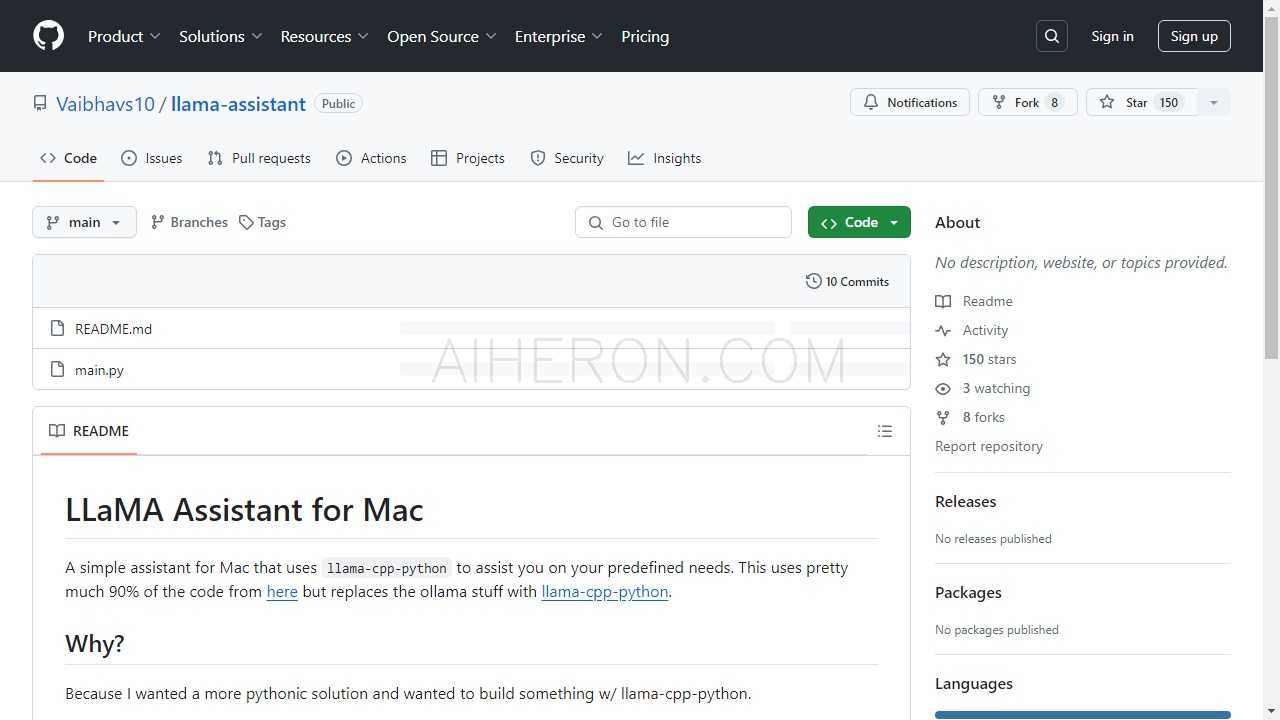Click the LLaMA Assistant for Mac heading
The width and height of the screenshot is (1280, 720).
pos(244,510)
